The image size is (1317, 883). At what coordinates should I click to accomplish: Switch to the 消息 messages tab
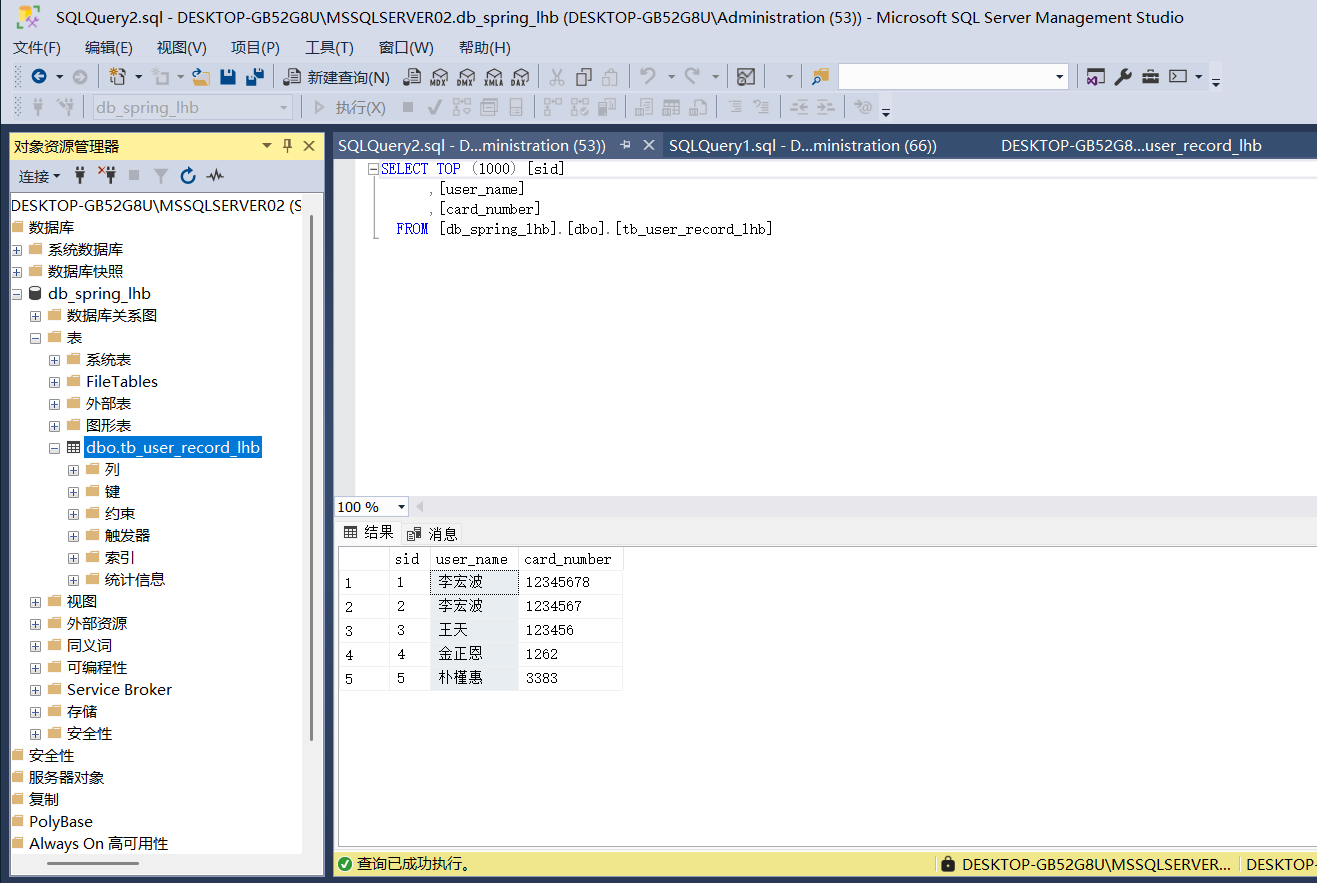click(x=433, y=533)
